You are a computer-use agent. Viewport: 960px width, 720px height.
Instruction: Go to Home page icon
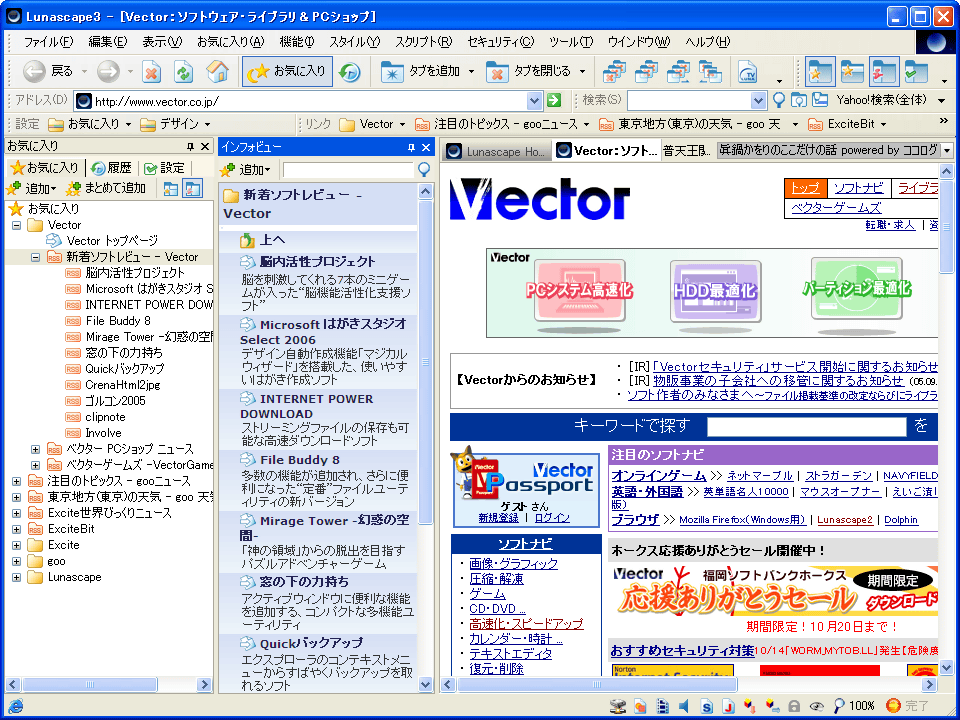tap(217, 72)
